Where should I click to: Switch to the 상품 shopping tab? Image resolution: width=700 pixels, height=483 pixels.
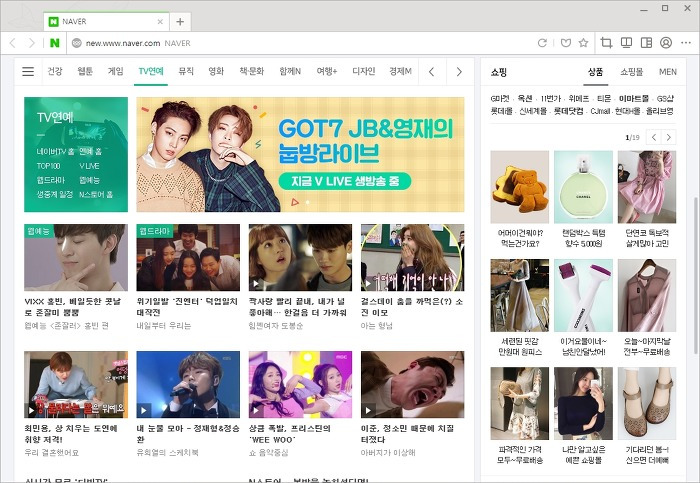tap(596, 72)
